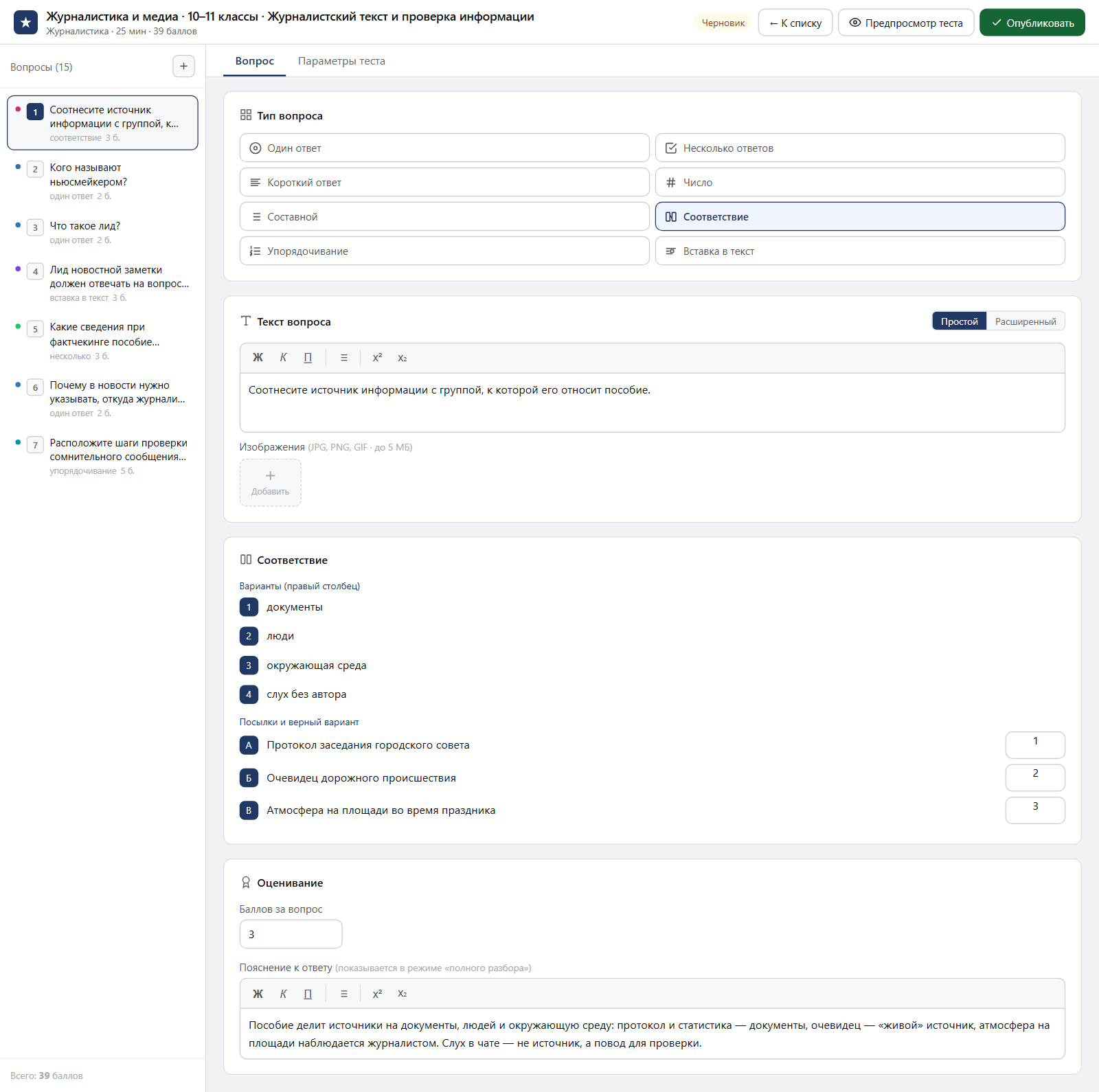Toggle superscript in question text toolbar
Image resolution: width=1099 pixels, height=1092 pixels.
point(377,358)
